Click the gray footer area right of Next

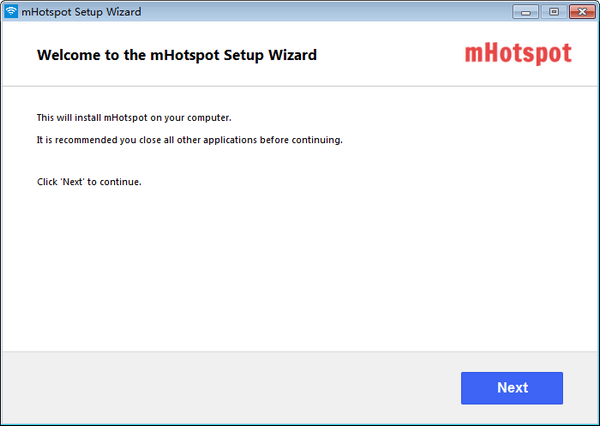point(581,388)
